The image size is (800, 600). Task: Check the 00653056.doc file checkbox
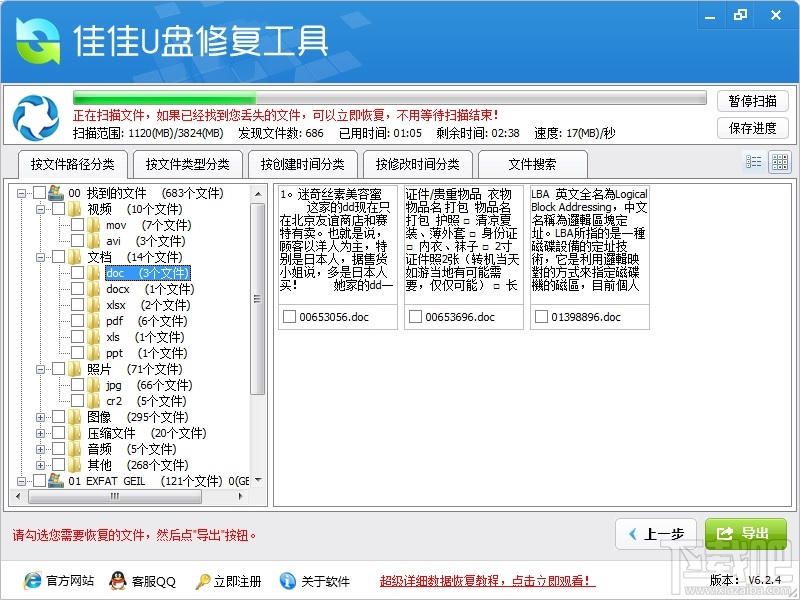(289, 317)
